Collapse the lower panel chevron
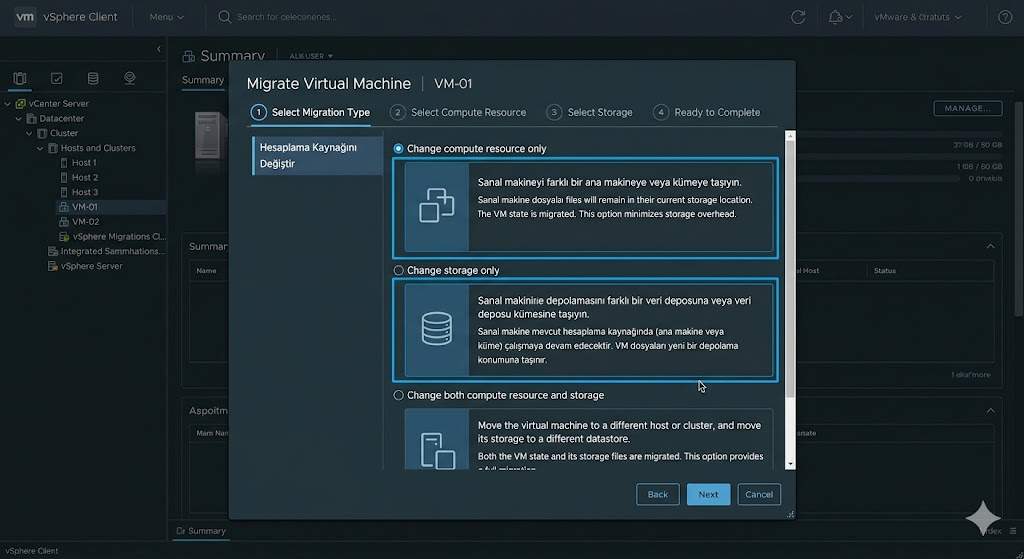Screen dimensions: 1024x559 (x=991, y=410)
